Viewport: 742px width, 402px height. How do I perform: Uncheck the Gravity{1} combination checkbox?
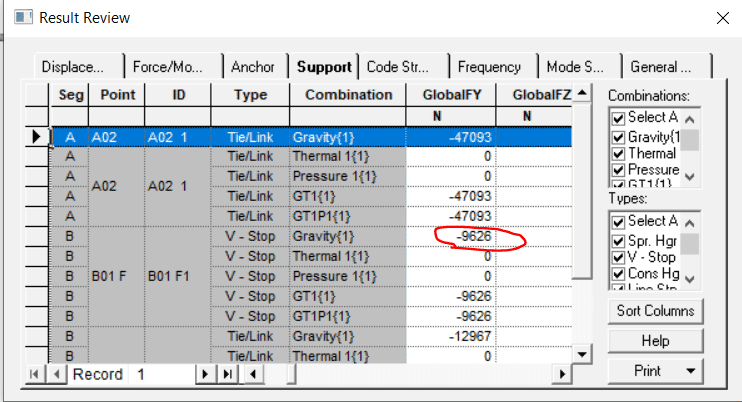(618, 137)
